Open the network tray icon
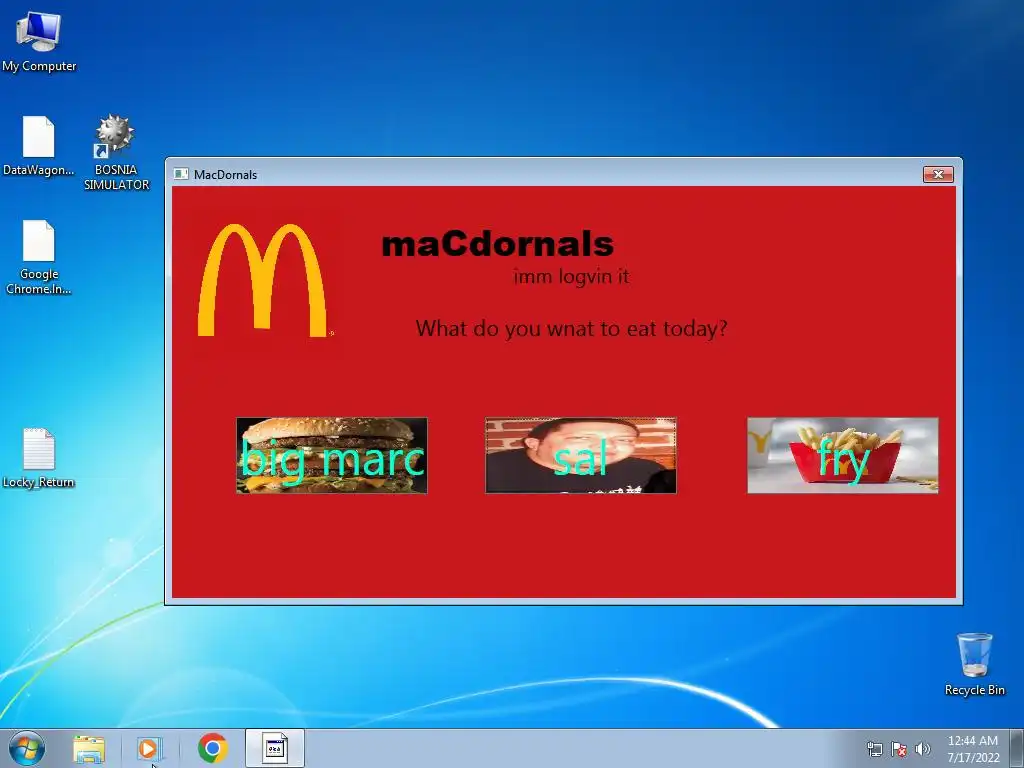This screenshot has height=768, width=1024. point(874,749)
